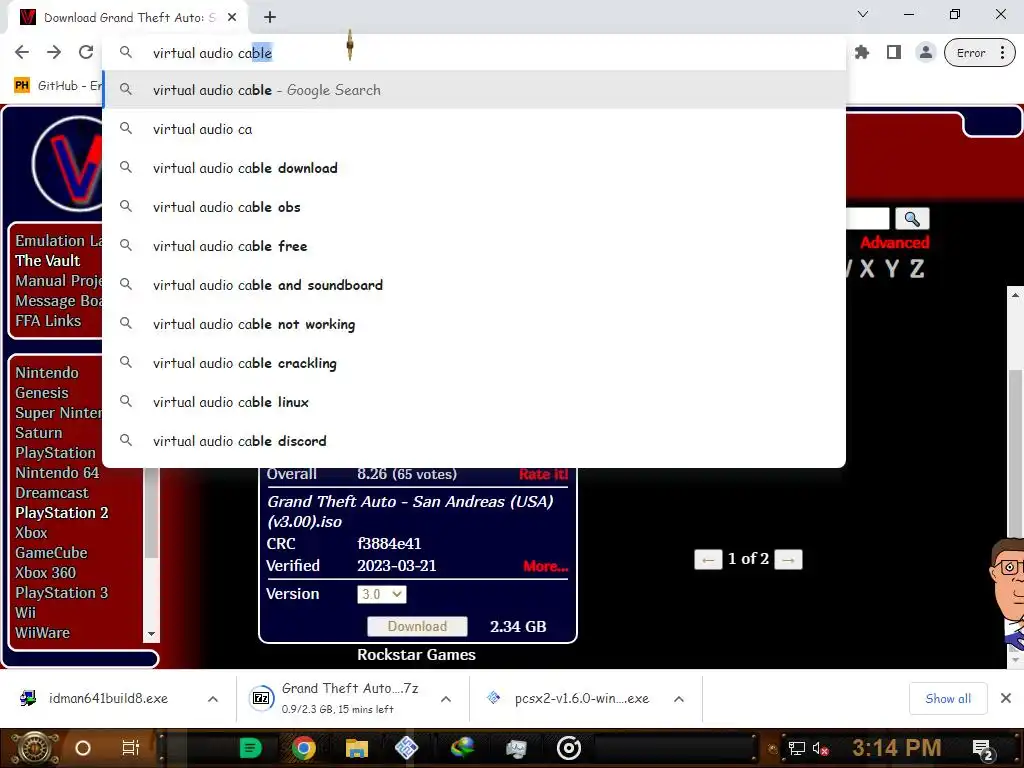
Task: Click the systems list scroll-down arrow
Action: 152,633
